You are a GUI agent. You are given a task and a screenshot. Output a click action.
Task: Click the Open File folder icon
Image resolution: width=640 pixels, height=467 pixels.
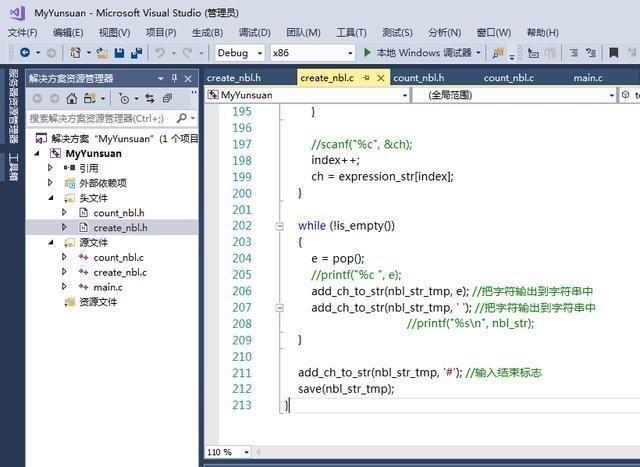(x=102, y=53)
